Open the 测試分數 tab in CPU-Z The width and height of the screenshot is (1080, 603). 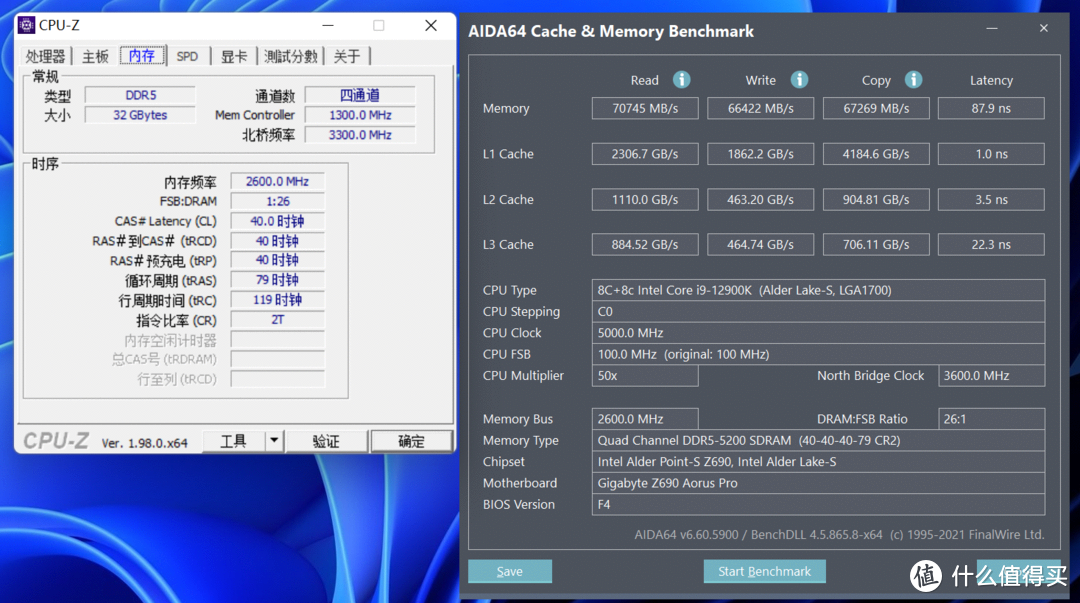291,56
